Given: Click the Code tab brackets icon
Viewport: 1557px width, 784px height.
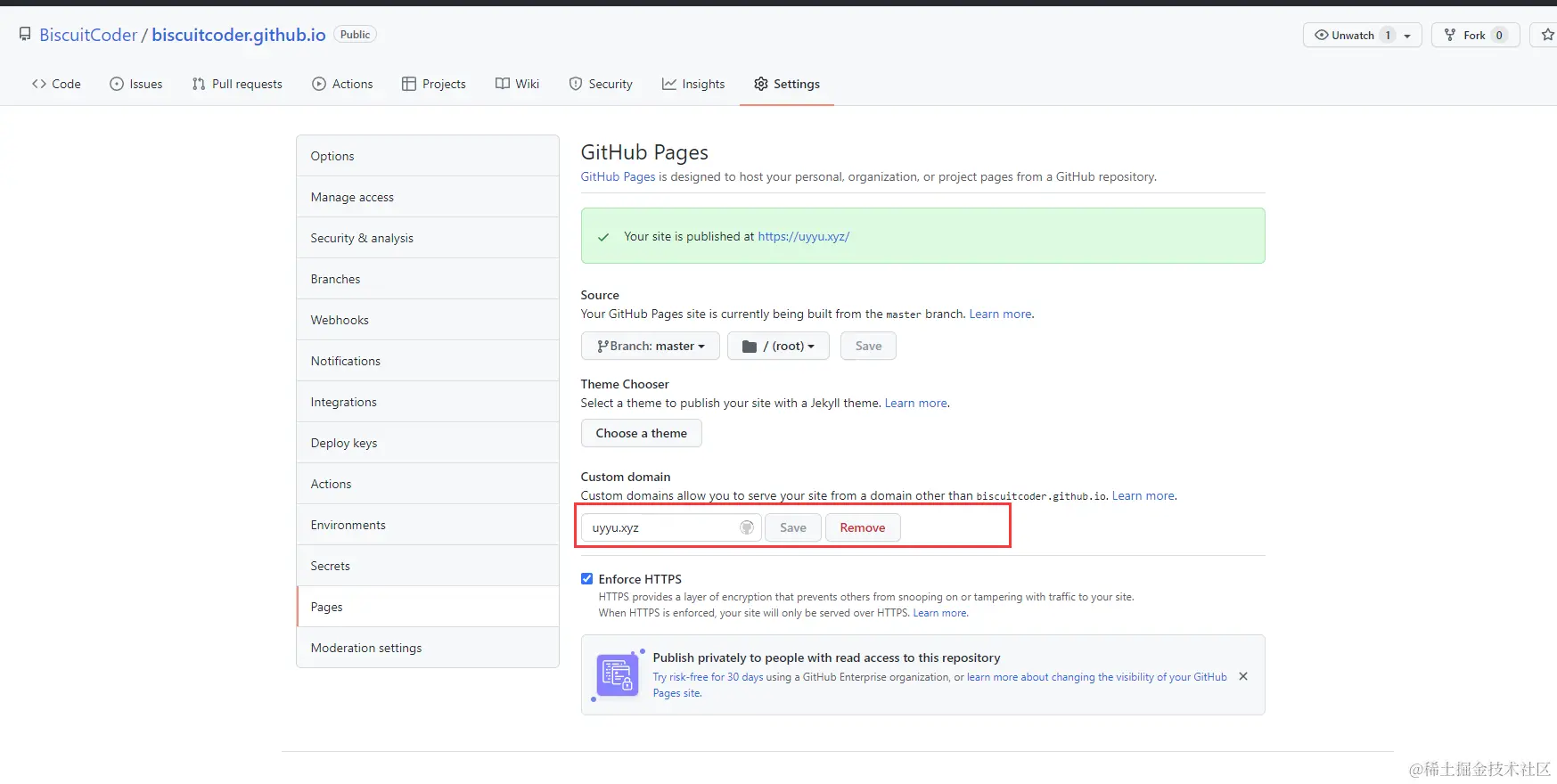Looking at the screenshot, I should 39,84.
